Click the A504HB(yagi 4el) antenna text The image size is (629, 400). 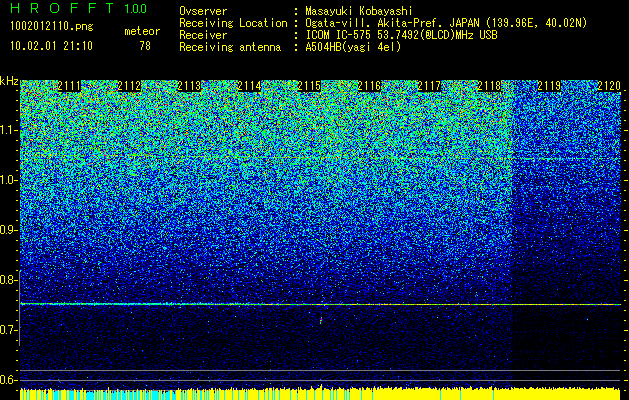[353, 47]
